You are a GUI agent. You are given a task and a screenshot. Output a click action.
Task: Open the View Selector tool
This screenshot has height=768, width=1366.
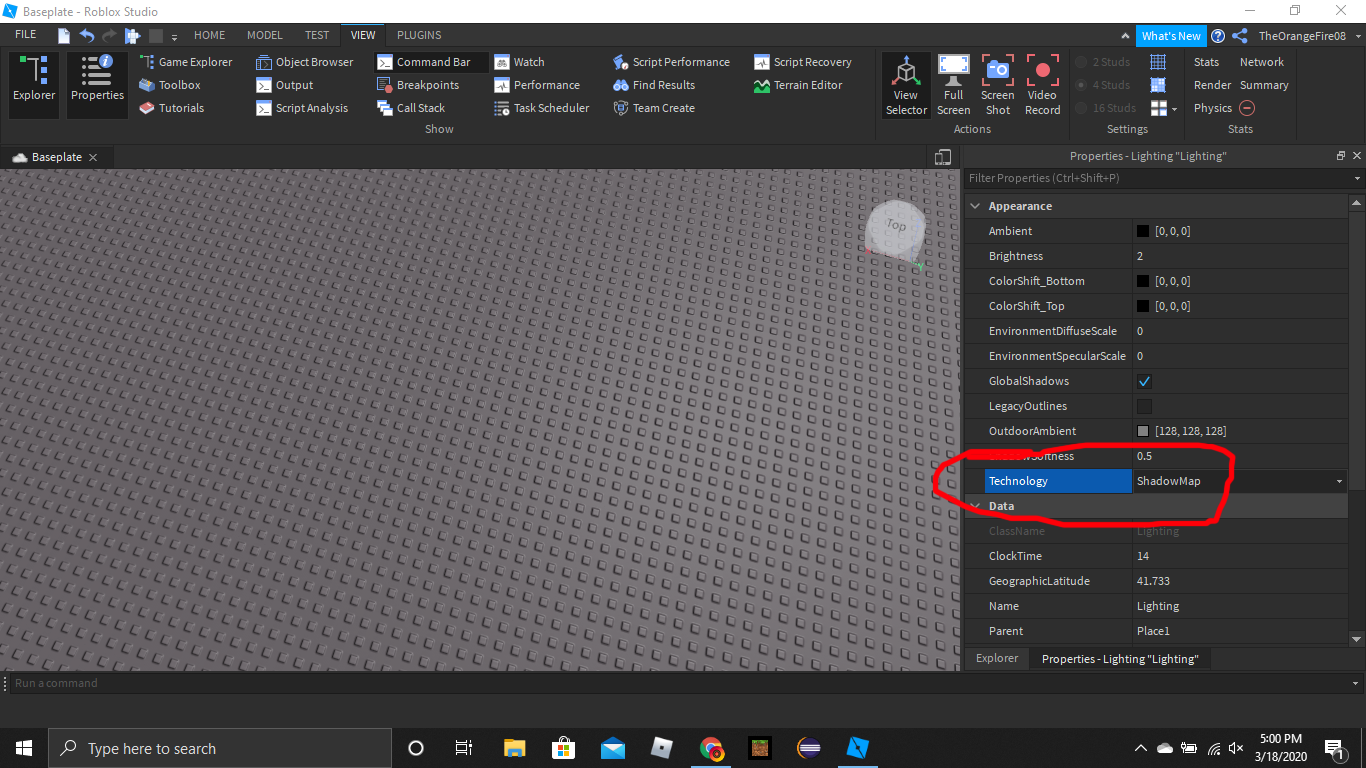tap(906, 85)
